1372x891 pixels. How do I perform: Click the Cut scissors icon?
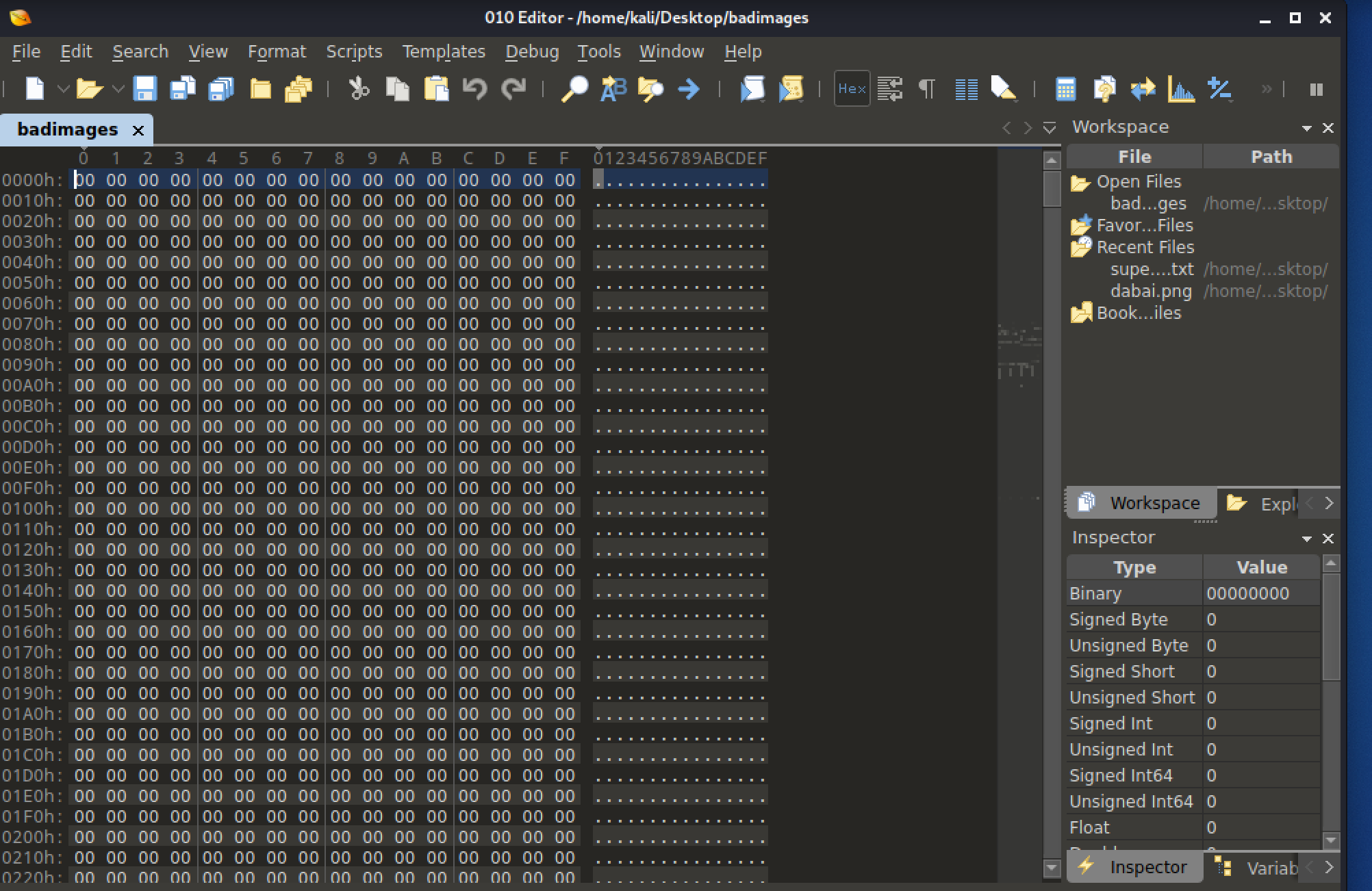(x=358, y=89)
